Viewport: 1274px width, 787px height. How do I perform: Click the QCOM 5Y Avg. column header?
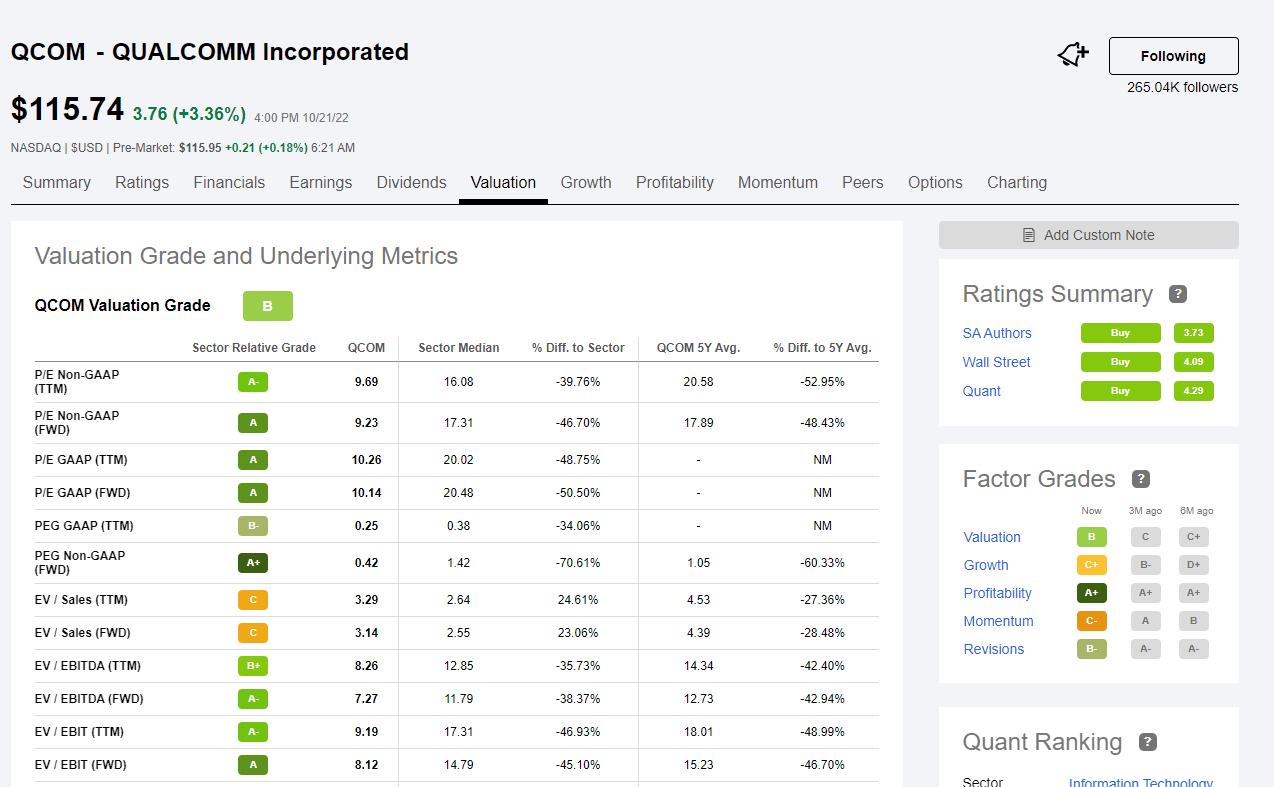click(698, 348)
